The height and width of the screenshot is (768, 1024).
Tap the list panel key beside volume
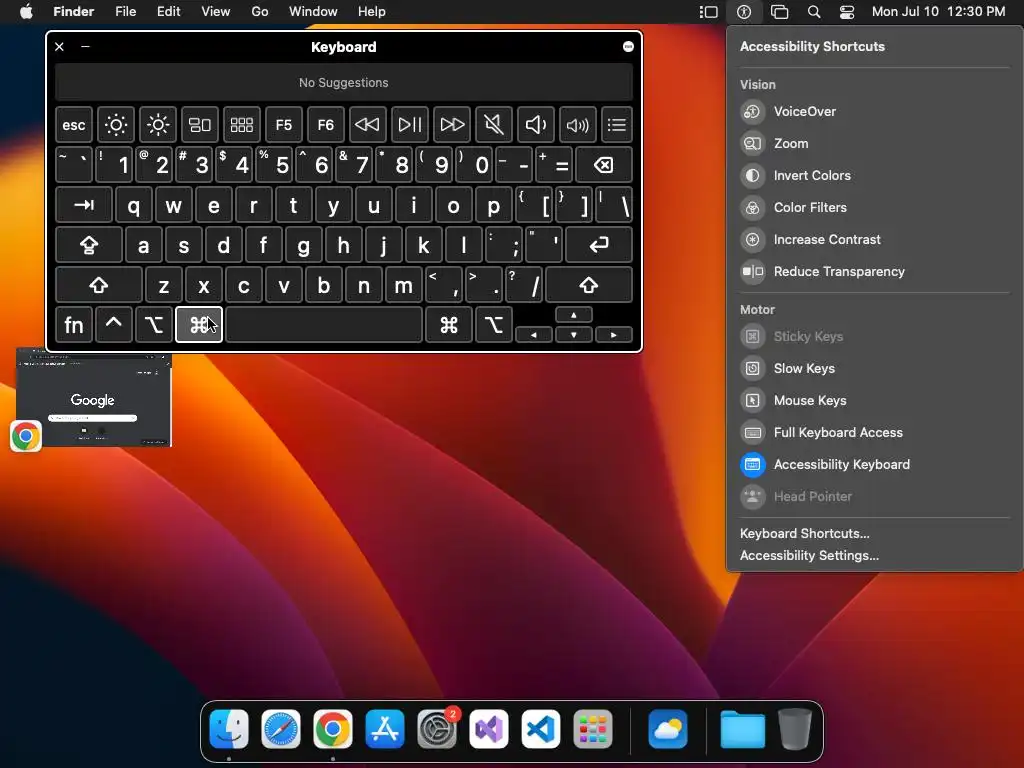click(616, 124)
